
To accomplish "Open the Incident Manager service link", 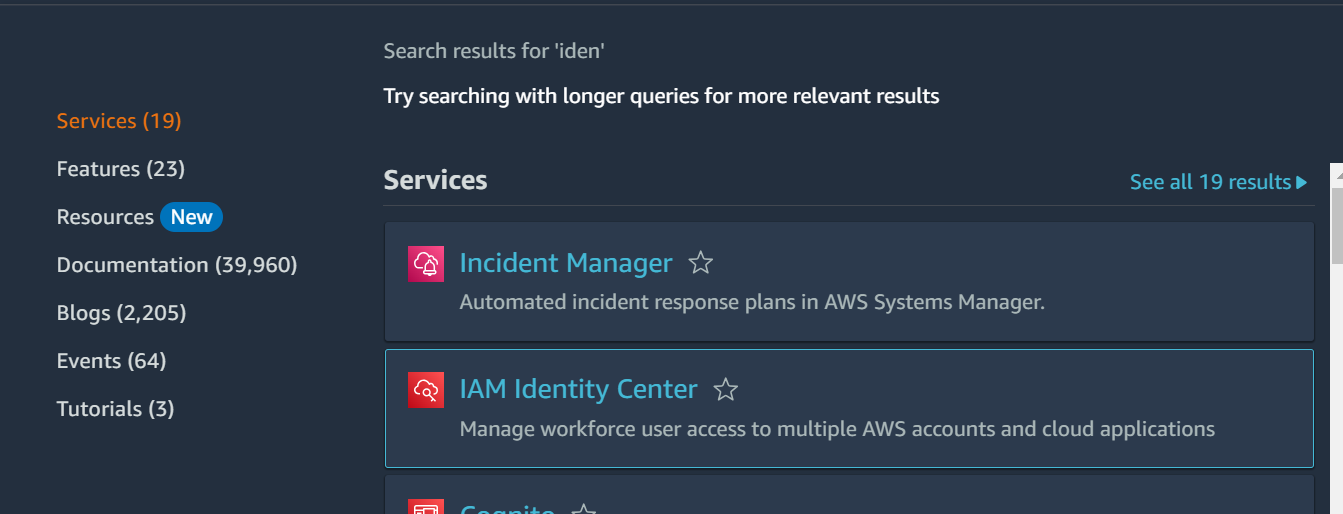I will (x=566, y=263).
